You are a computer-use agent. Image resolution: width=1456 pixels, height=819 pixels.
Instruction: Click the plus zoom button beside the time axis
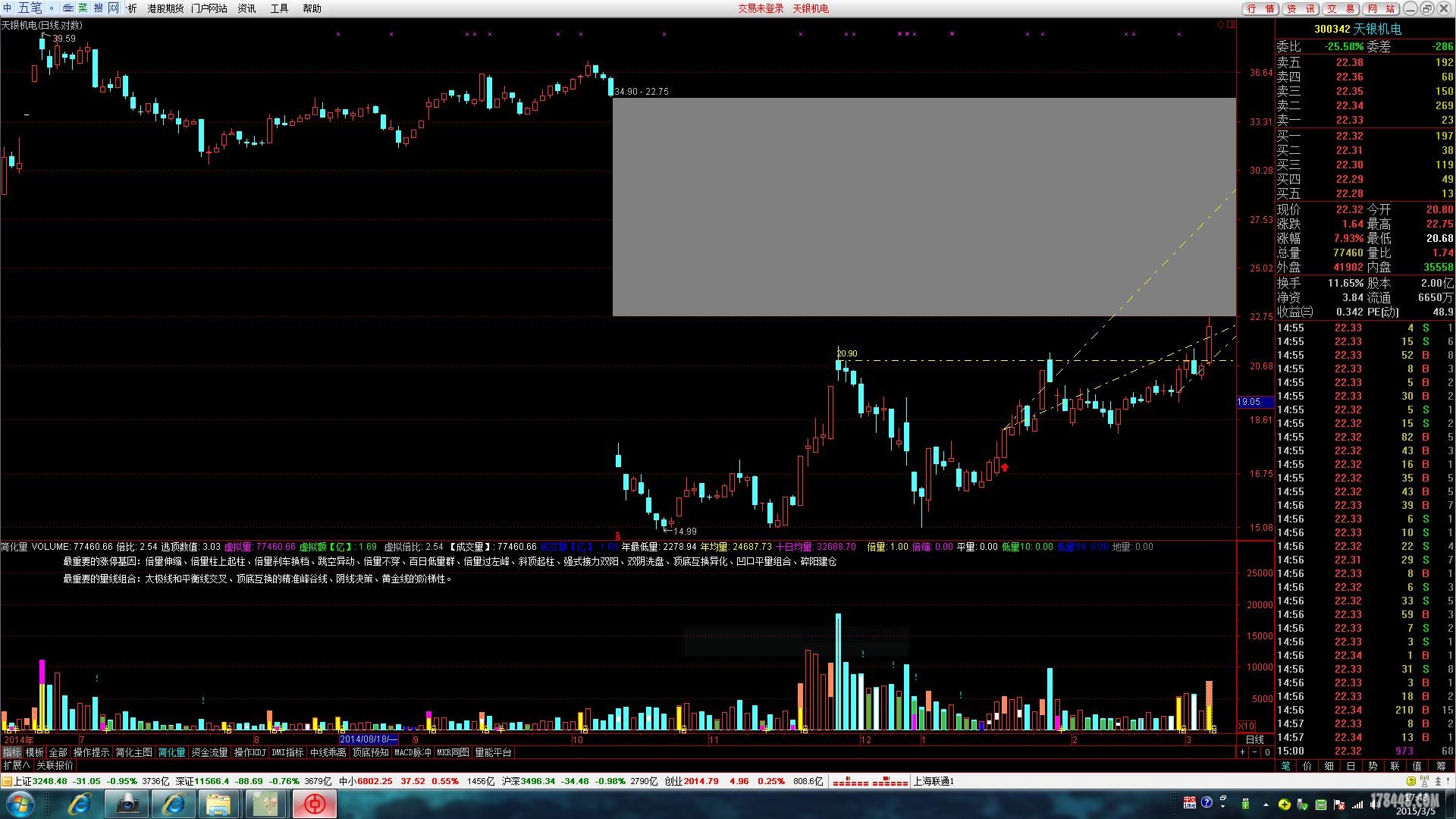1242,752
